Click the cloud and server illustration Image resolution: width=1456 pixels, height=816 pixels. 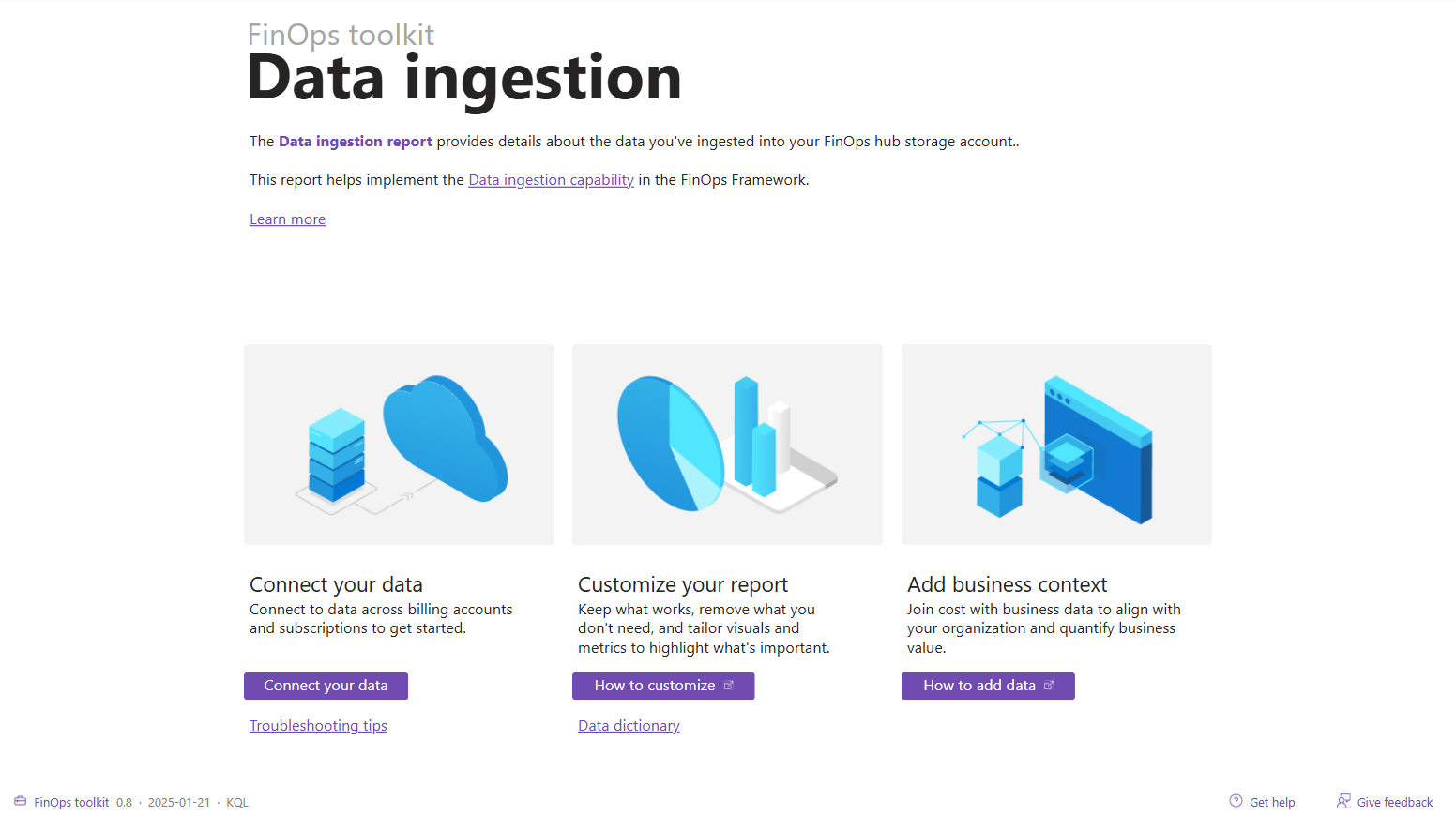click(x=399, y=445)
